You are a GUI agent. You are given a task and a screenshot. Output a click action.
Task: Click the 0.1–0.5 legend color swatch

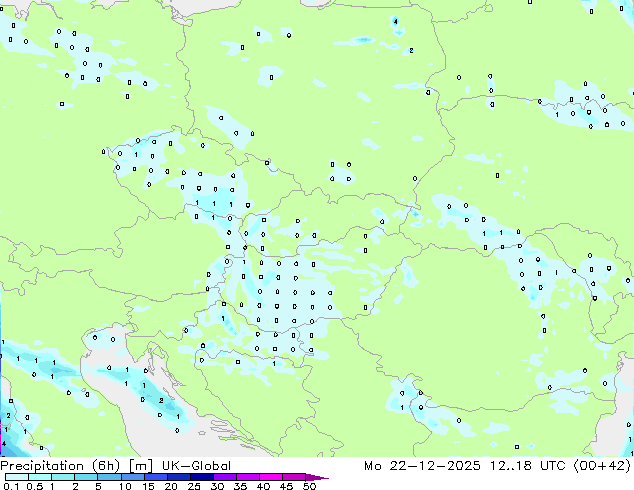[x=17, y=477]
